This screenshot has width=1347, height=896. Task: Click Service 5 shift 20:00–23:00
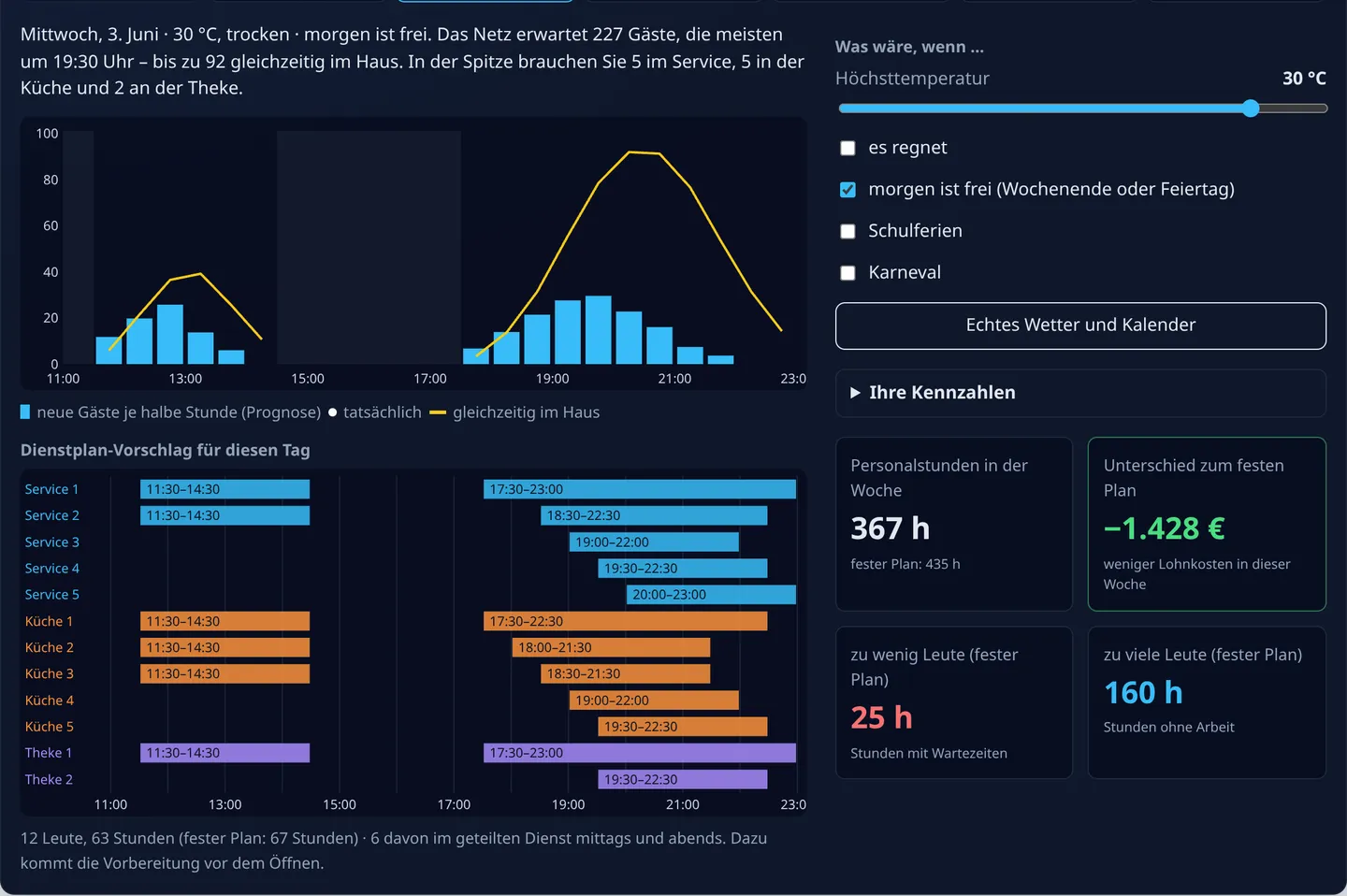[711, 595]
